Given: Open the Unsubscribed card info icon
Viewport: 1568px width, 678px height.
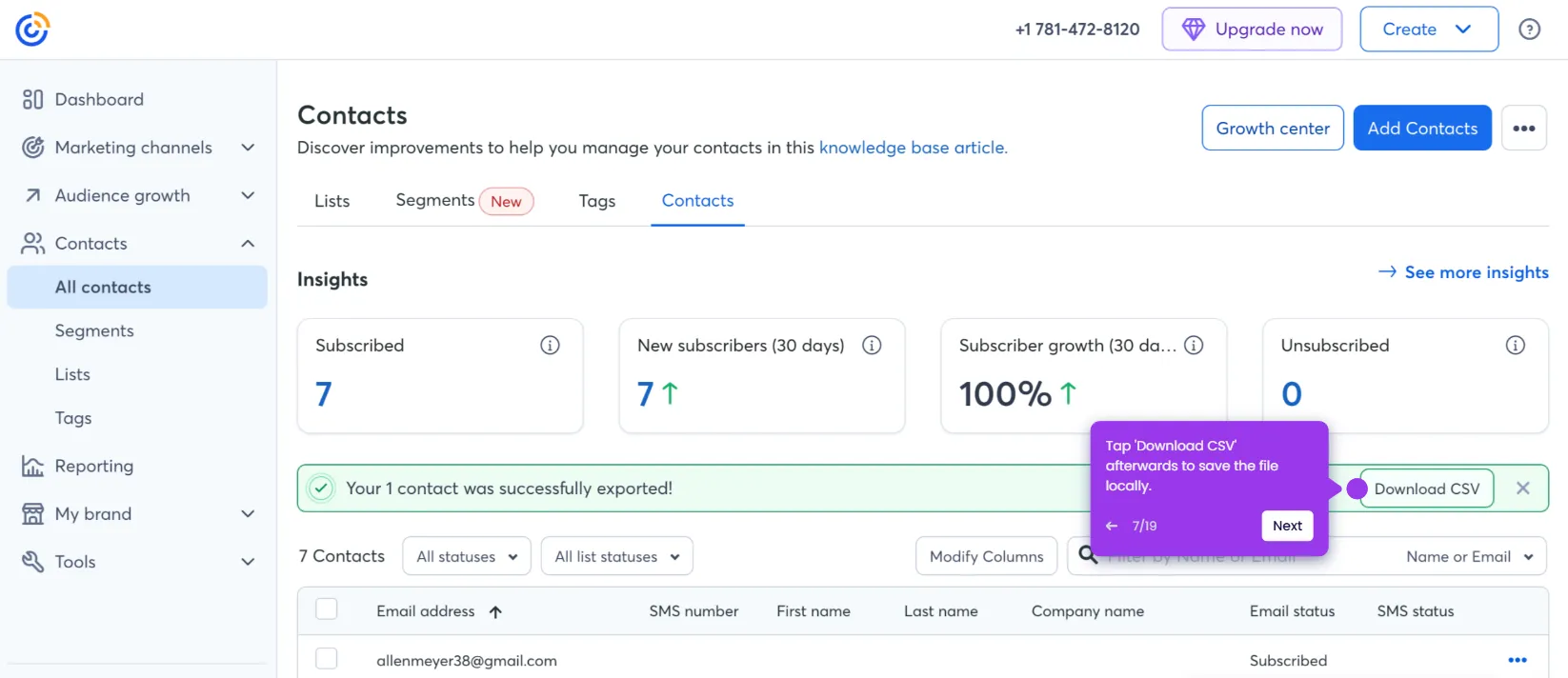Looking at the screenshot, I should tap(1516, 346).
